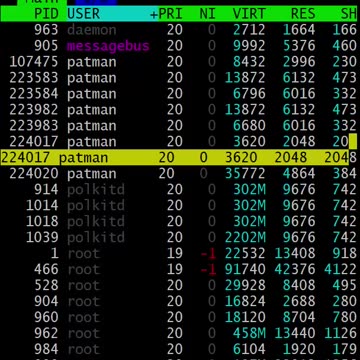Sort processes by the PID column header
This screenshot has width=360, height=360.
click(x=46, y=14)
